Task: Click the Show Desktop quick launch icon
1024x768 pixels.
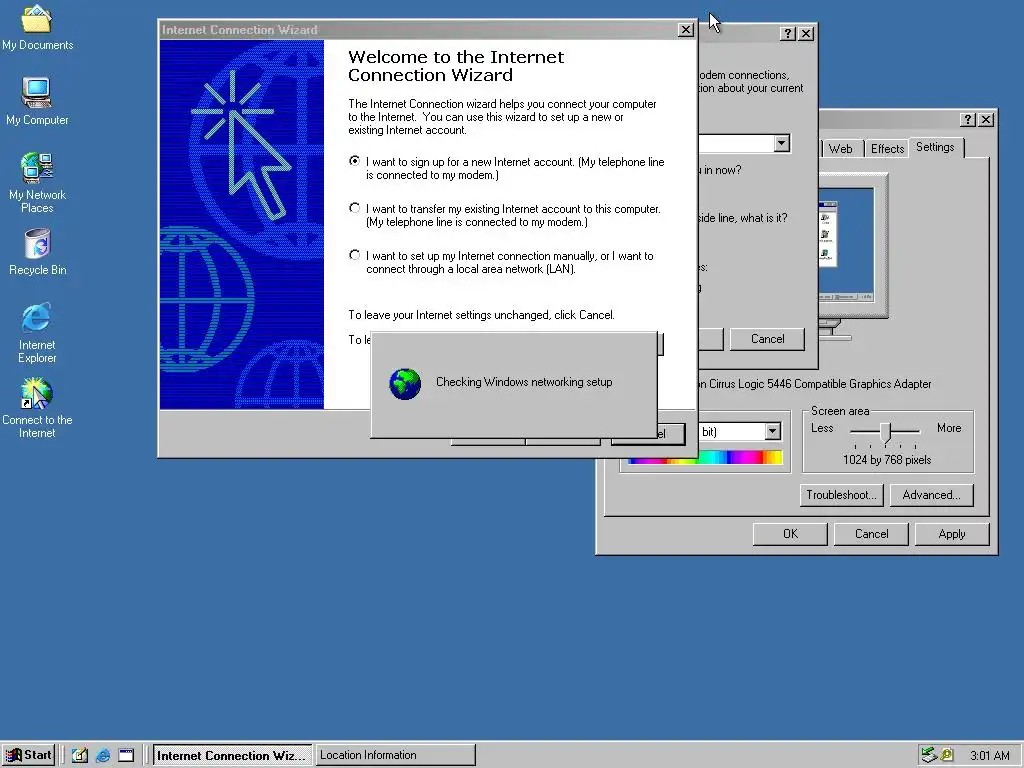Action: pyautogui.click(x=80, y=756)
